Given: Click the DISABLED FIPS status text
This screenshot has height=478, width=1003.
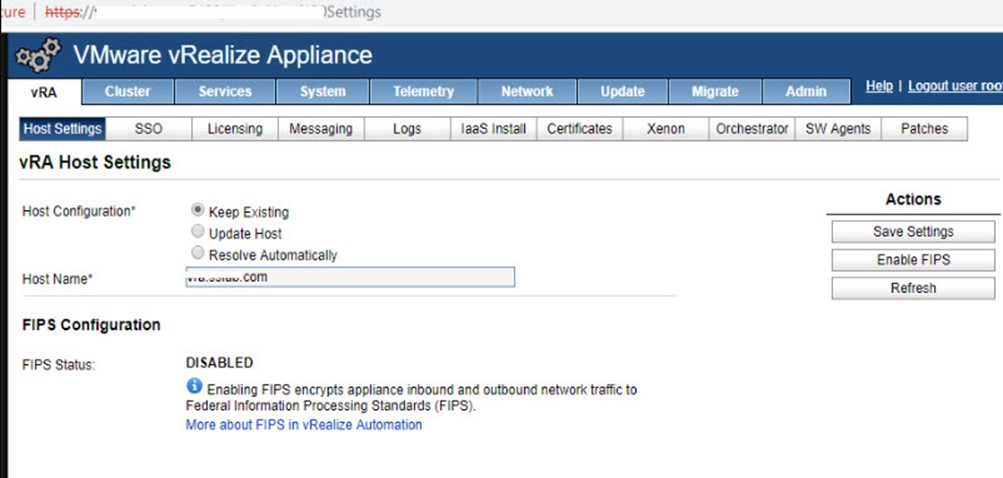Looking at the screenshot, I should click(219, 363).
